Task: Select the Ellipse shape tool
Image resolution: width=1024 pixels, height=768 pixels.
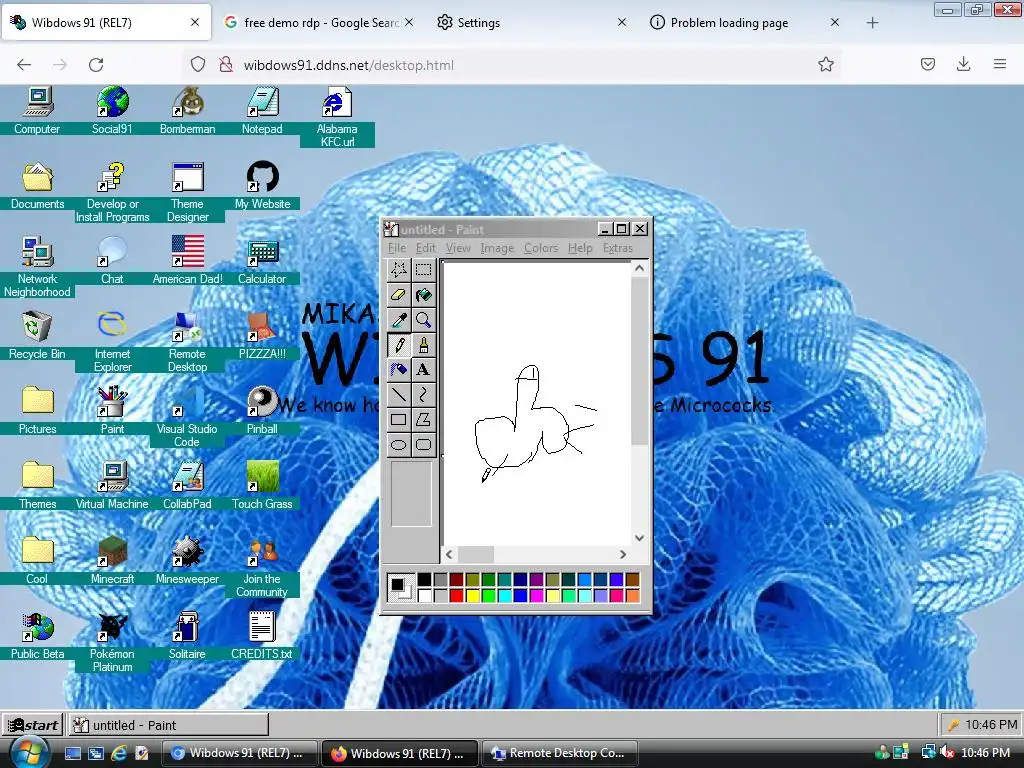Action: pyautogui.click(x=398, y=445)
